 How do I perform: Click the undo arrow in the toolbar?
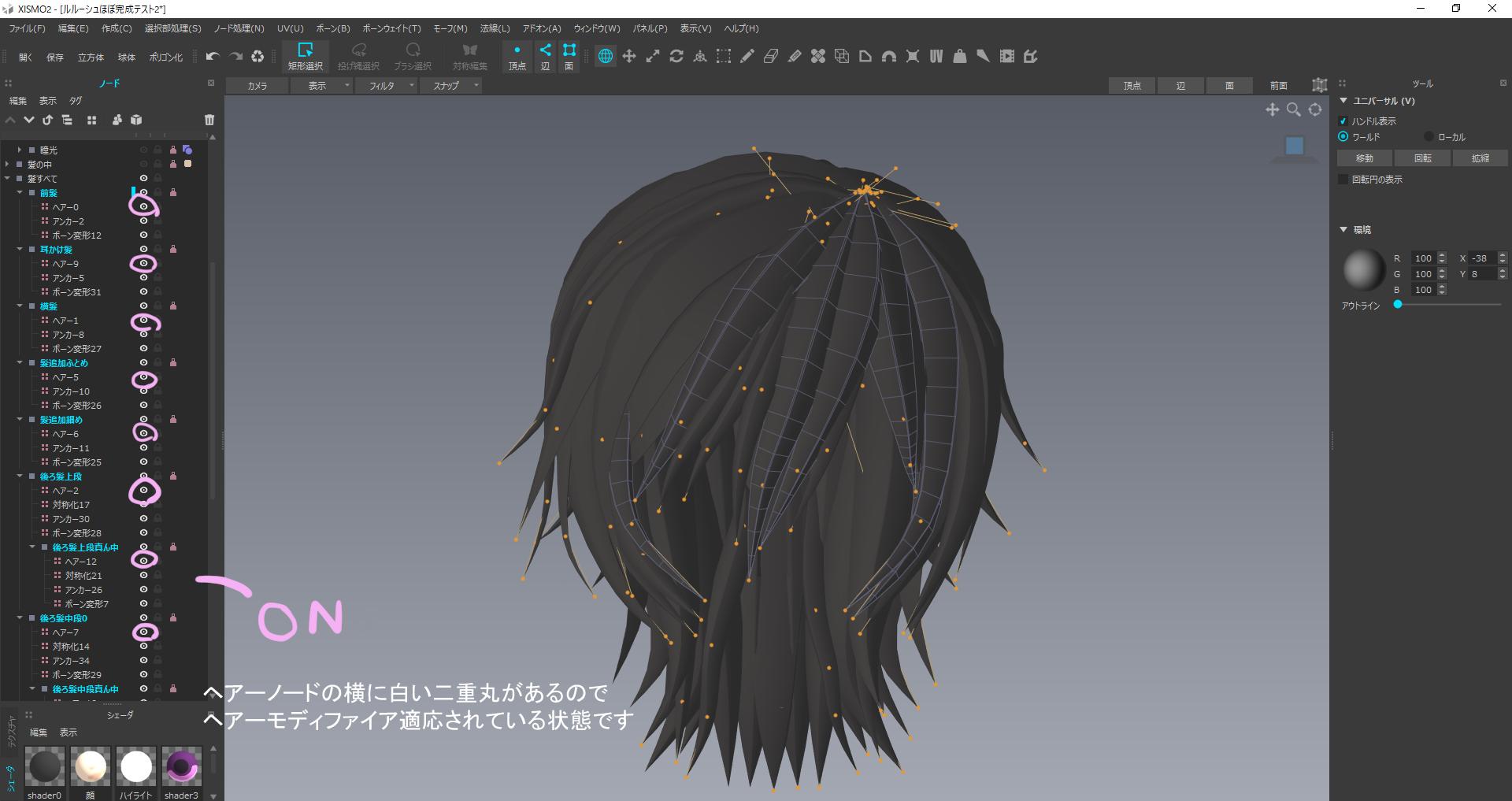[213, 56]
